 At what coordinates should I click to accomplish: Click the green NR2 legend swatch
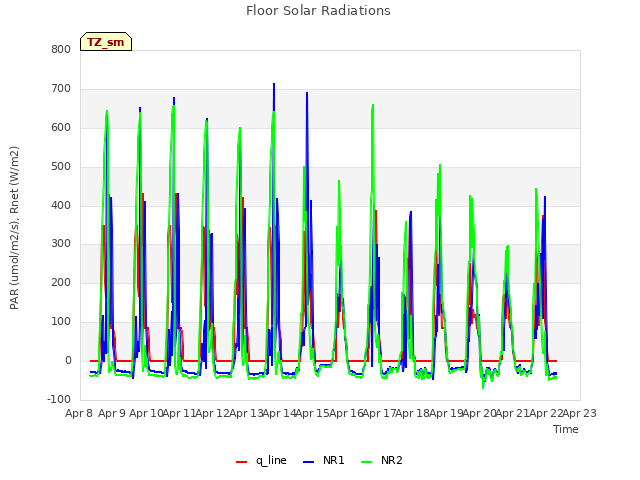tap(367, 462)
